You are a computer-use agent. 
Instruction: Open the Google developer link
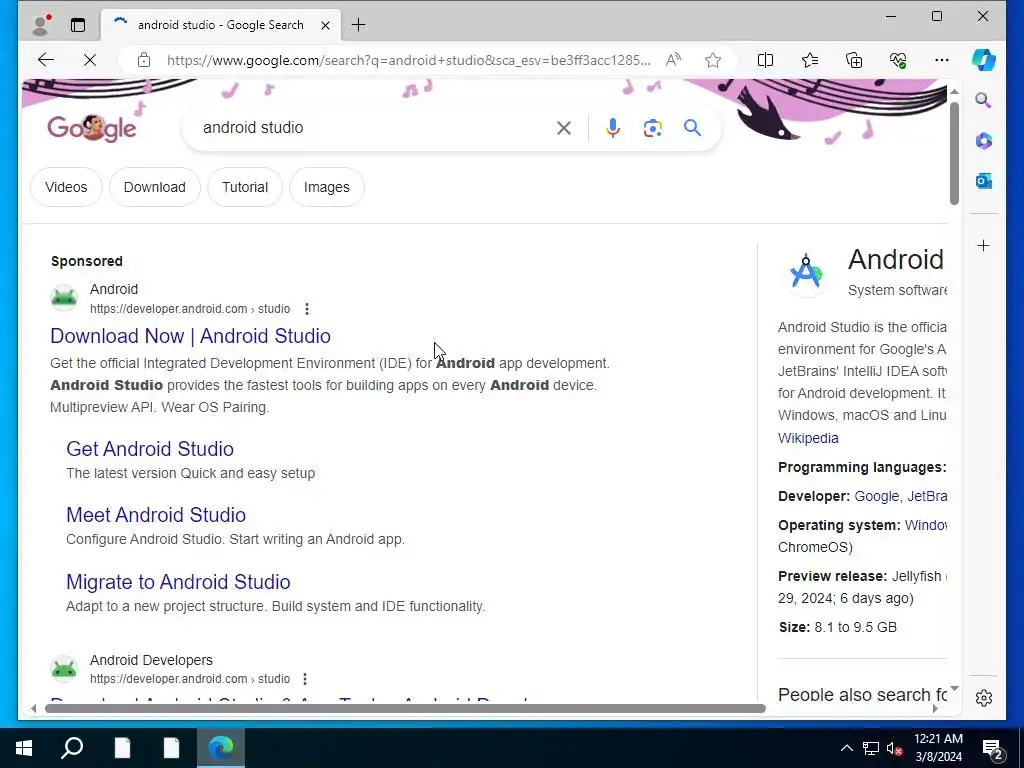[x=876, y=496]
